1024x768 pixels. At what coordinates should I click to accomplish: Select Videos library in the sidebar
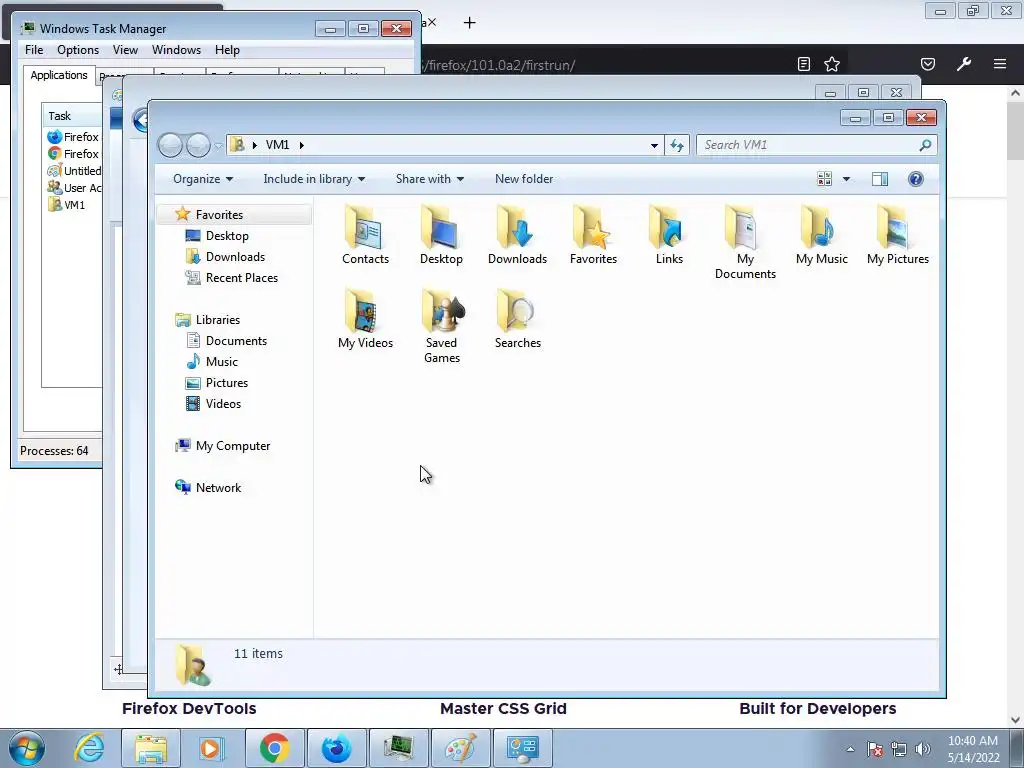[x=223, y=404]
